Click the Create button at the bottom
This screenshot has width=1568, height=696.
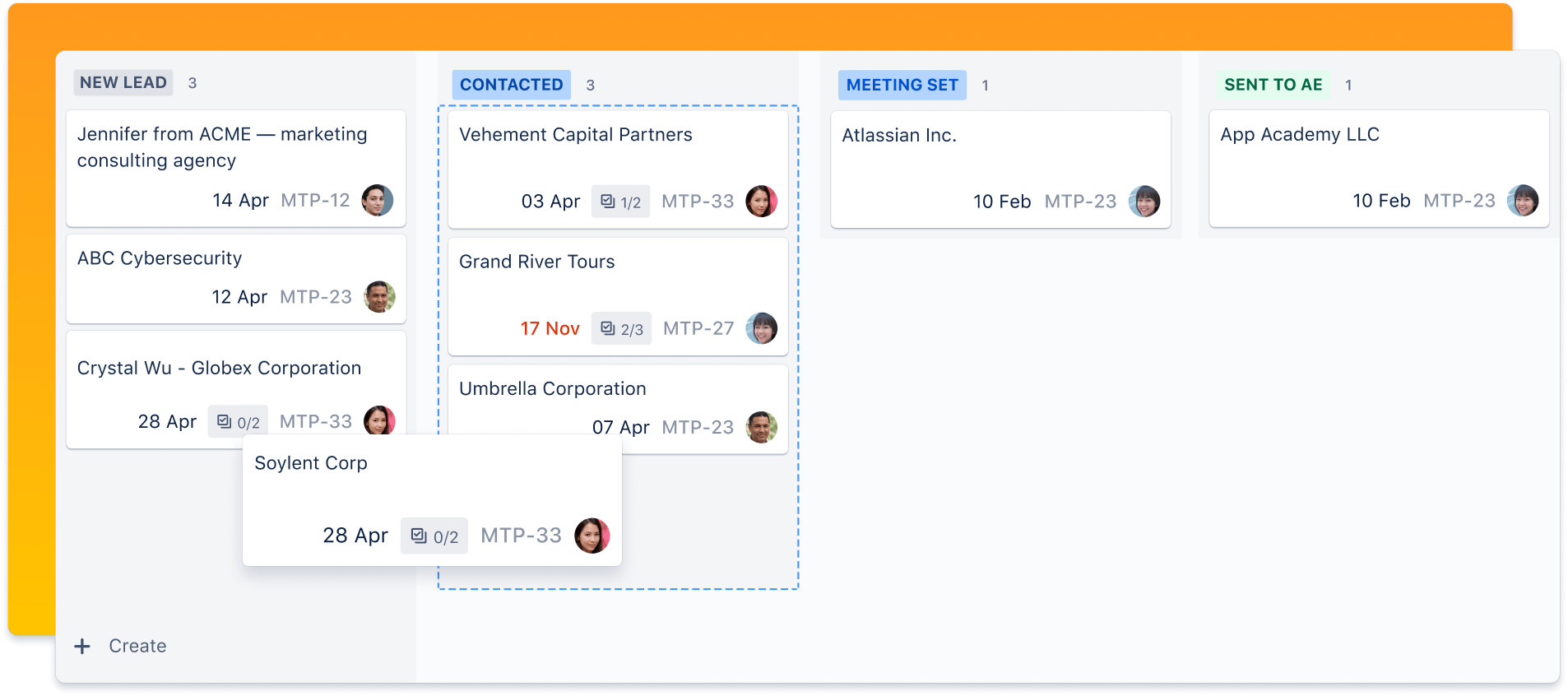click(x=137, y=646)
